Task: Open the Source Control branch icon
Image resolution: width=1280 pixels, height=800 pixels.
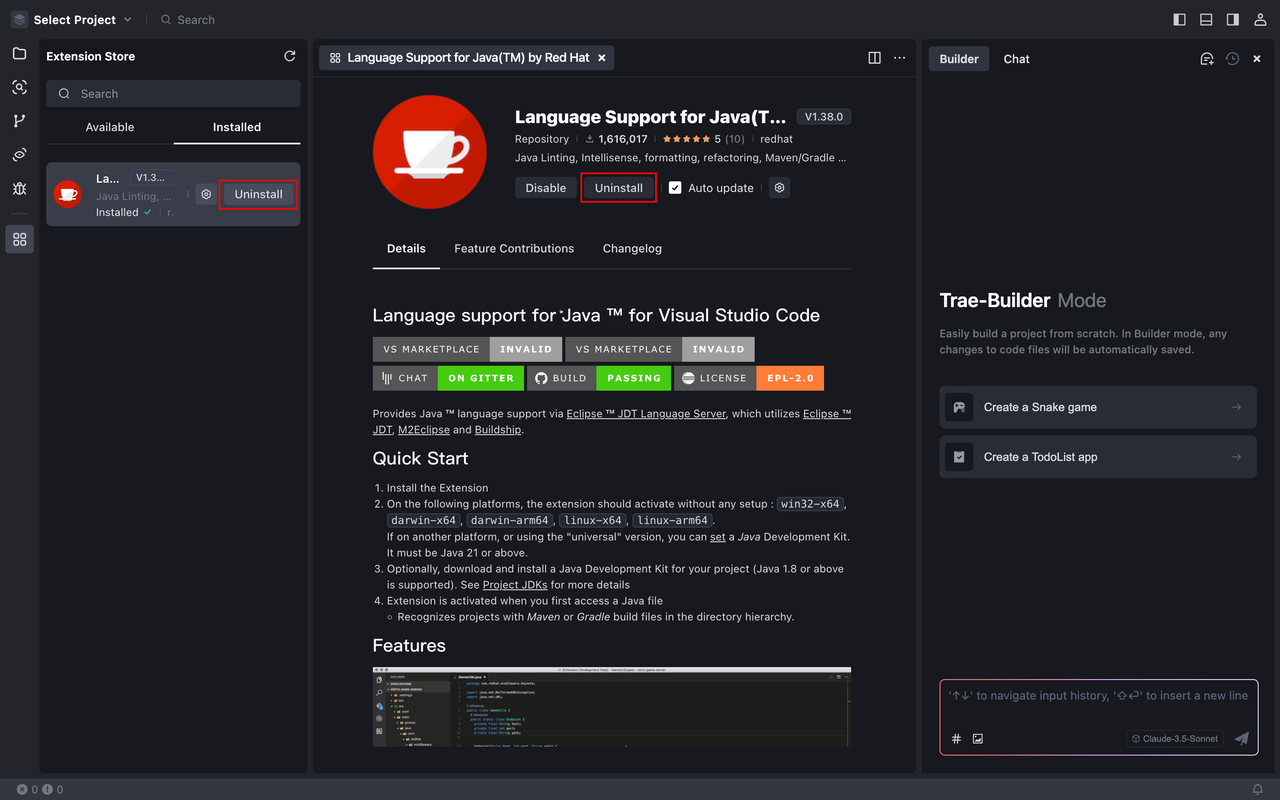Action: pos(19,121)
